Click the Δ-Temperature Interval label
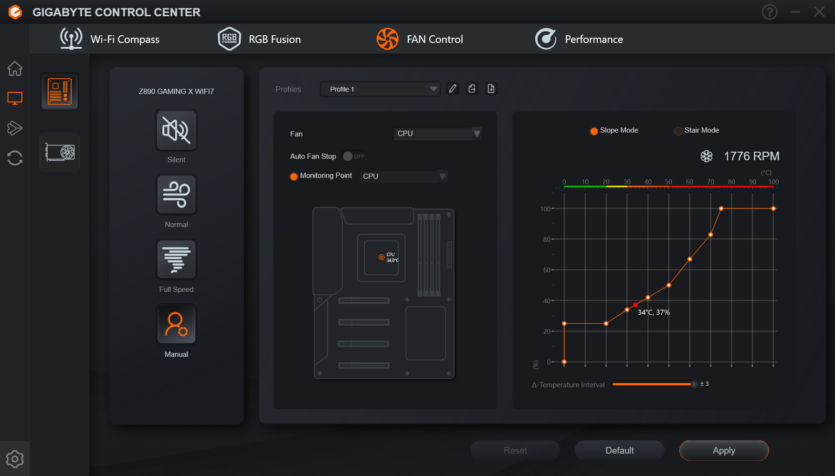Screen dimensions: 835x476 click(x=568, y=385)
